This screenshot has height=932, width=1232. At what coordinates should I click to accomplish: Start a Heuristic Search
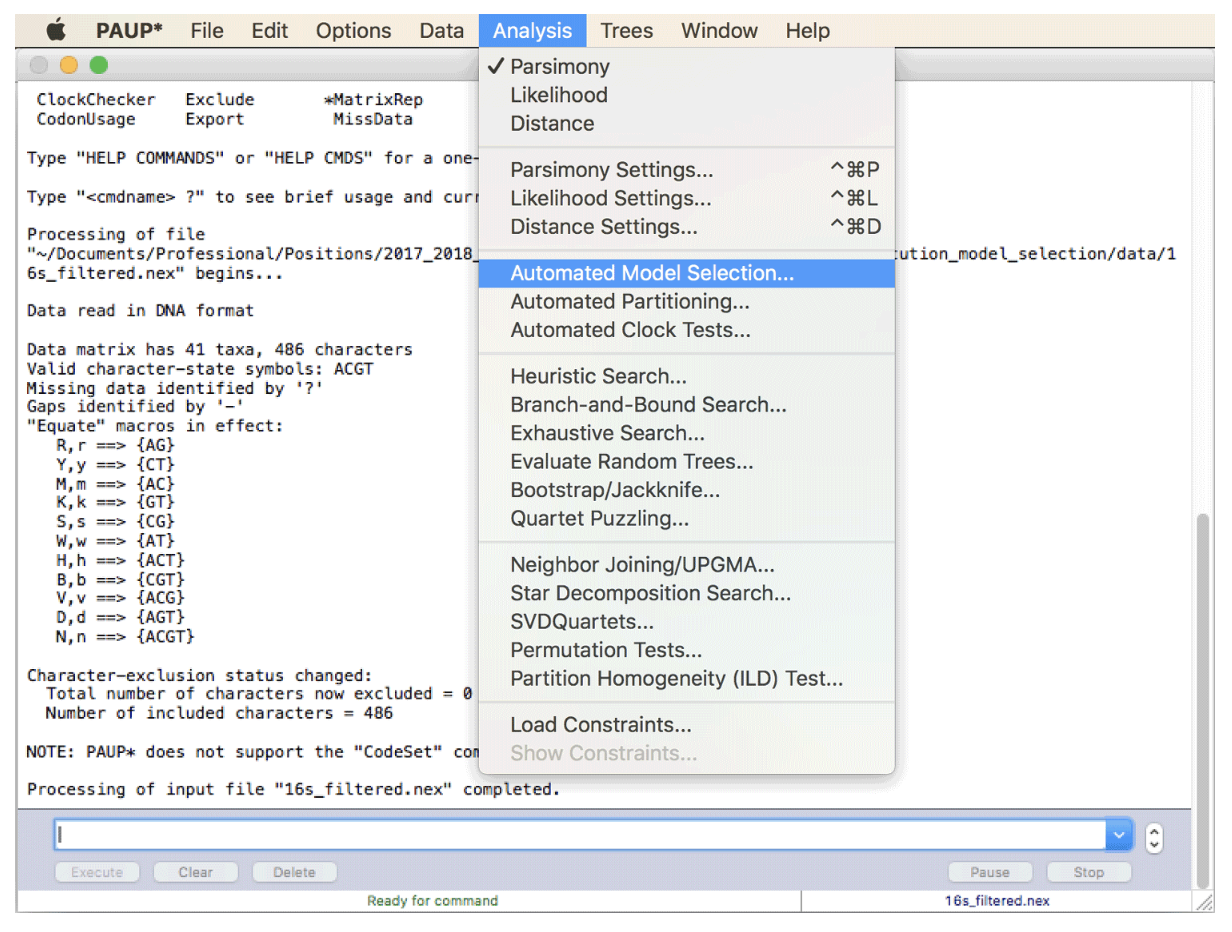(x=598, y=377)
